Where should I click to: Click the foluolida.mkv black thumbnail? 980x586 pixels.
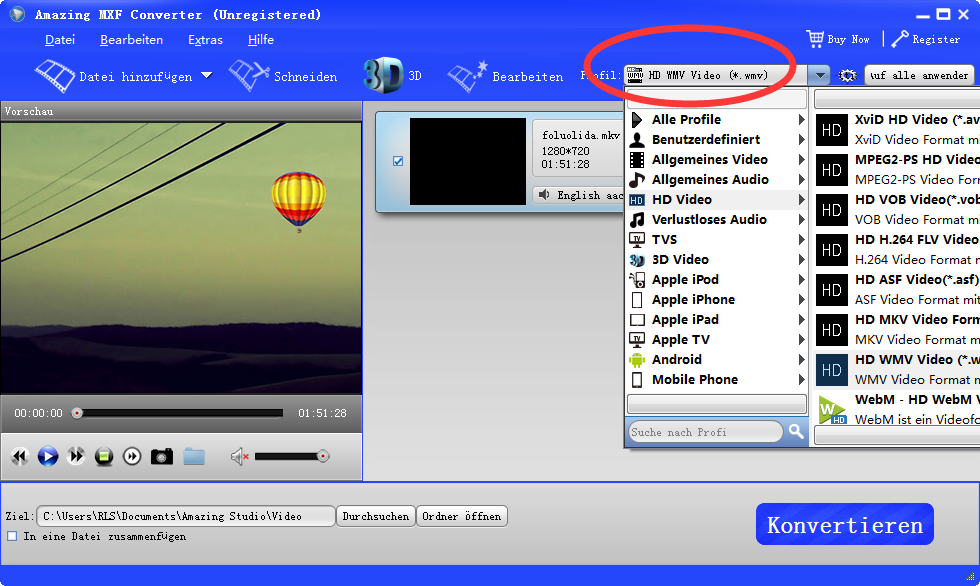tap(468, 161)
